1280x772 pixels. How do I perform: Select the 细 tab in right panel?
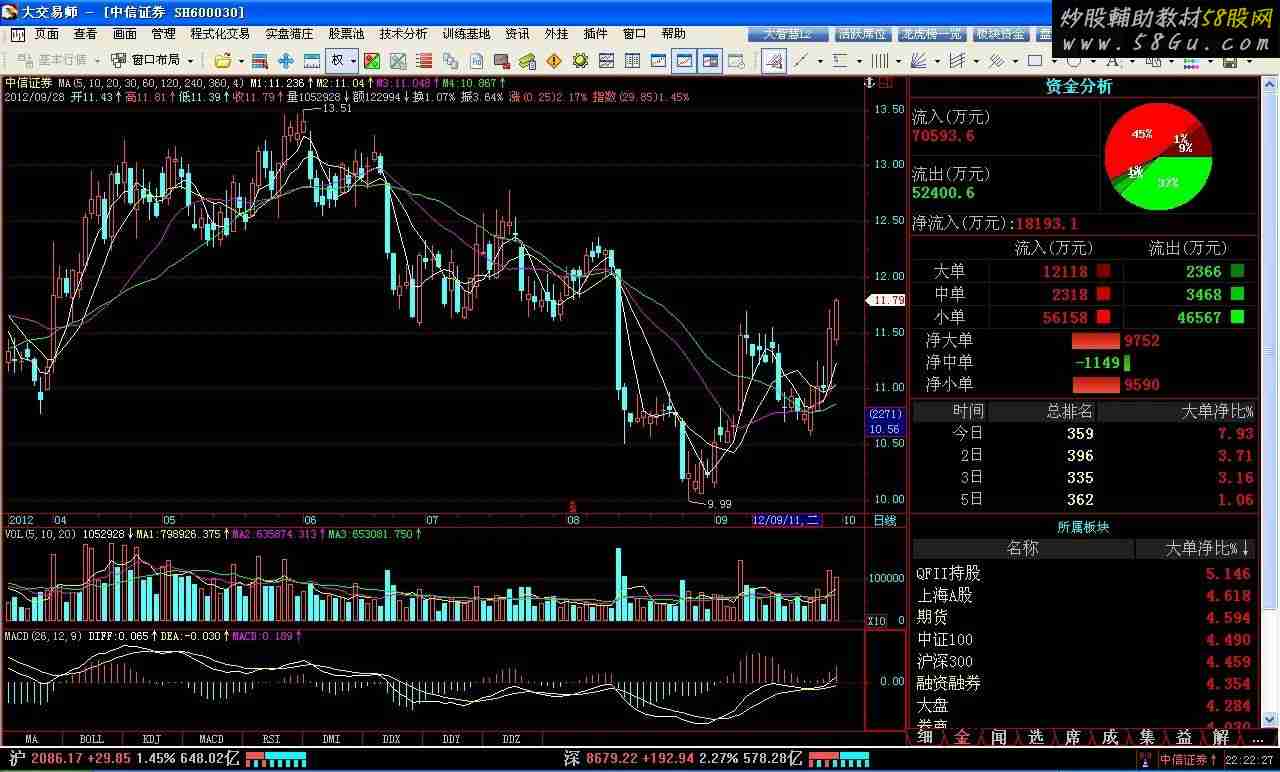pos(926,737)
